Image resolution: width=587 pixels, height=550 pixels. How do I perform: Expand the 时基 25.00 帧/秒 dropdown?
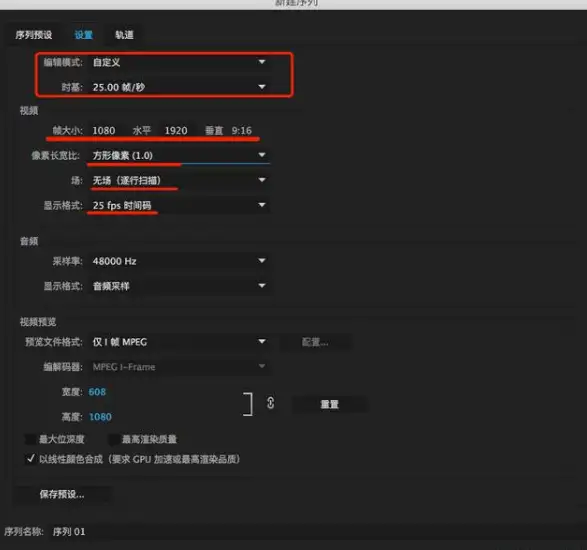coord(179,87)
